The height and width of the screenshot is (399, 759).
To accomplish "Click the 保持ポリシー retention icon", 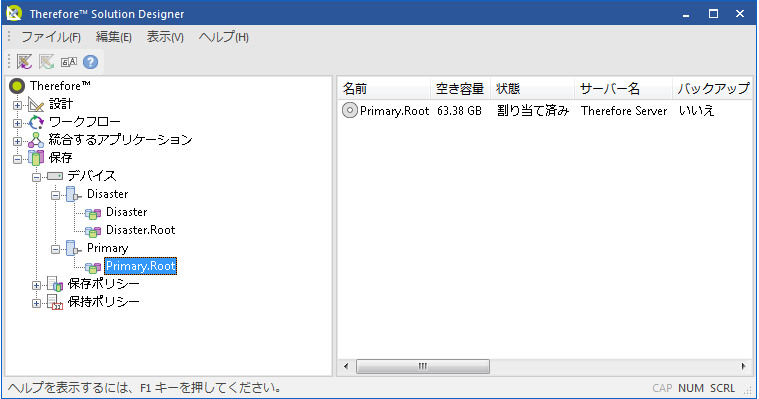I will point(55,302).
